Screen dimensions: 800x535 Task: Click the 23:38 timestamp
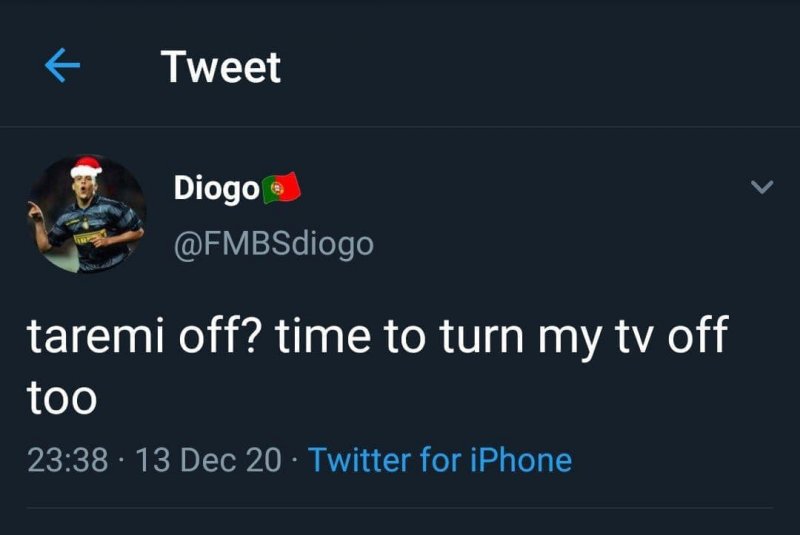pos(67,460)
